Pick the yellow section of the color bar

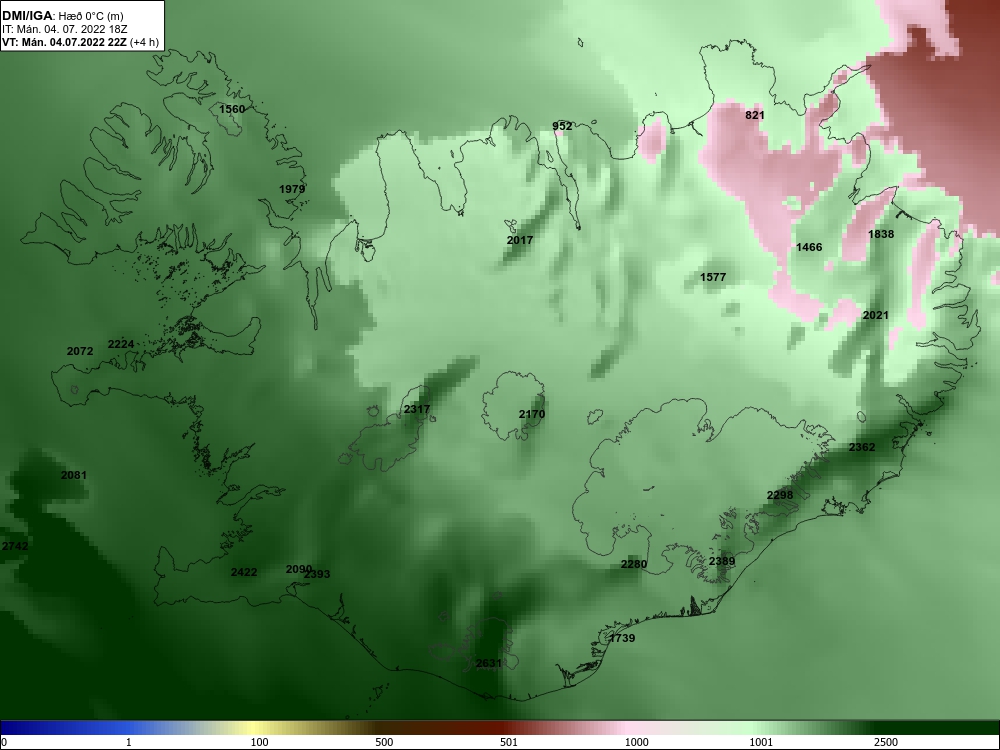(x=255, y=728)
